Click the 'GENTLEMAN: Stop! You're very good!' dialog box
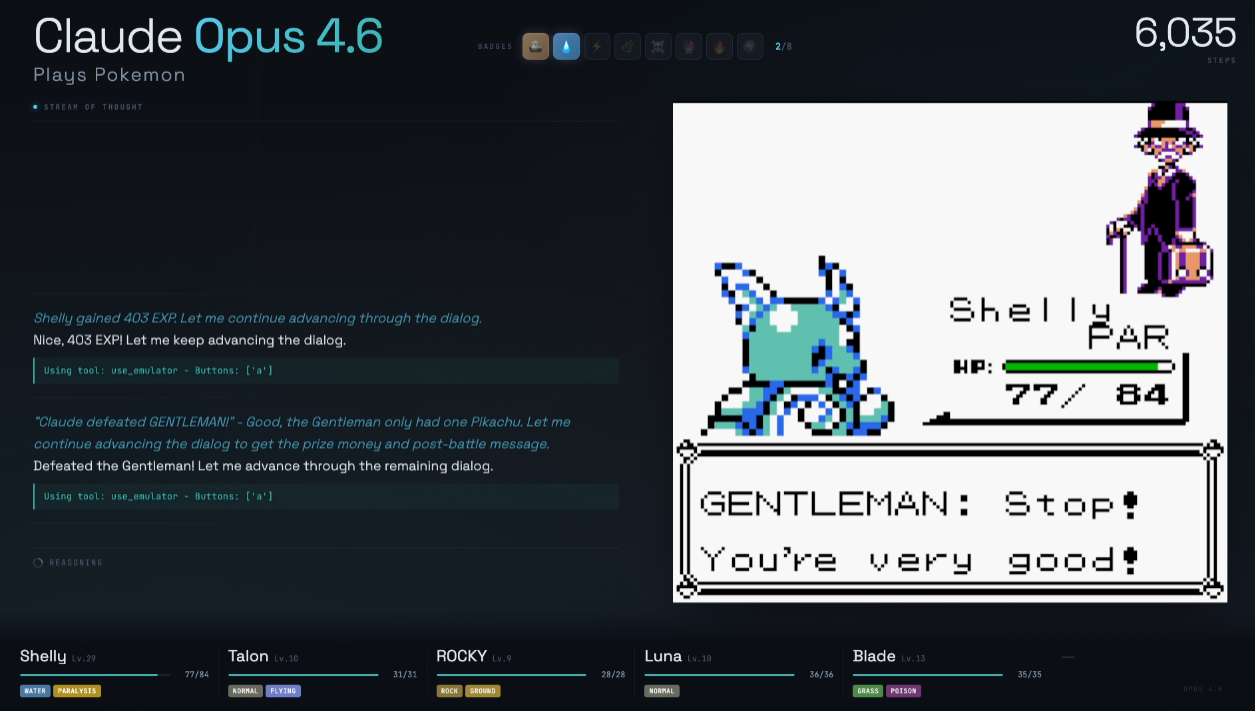Screen dimensions: 1255x711 (950, 520)
